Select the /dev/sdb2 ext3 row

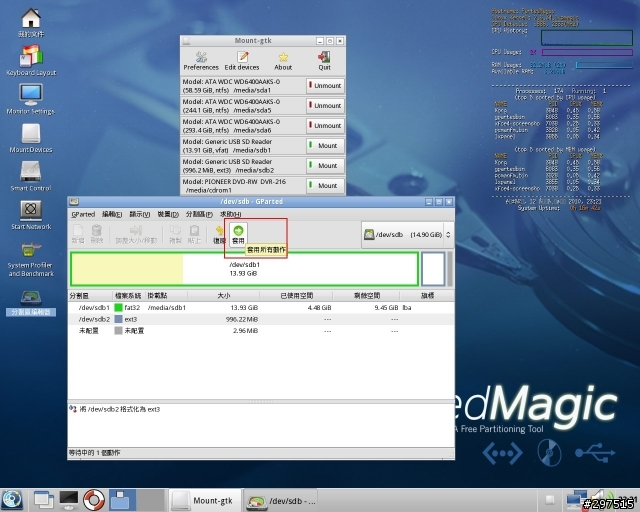pyautogui.click(x=261, y=319)
